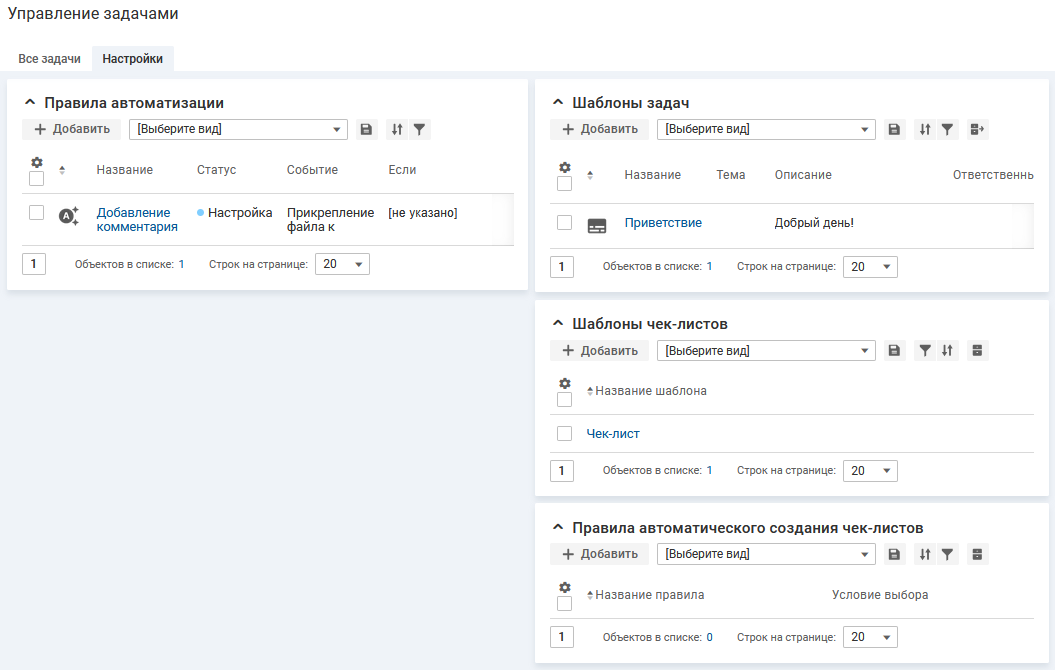Click save view icon in Правила автоматизации
This screenshot has height=670, width=1055.
click(366, 129)
